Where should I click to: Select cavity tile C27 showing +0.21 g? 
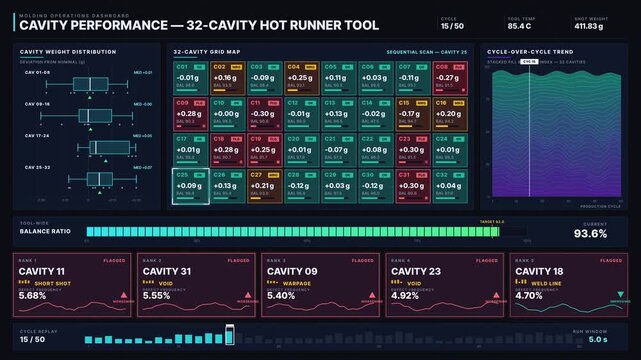264,186
